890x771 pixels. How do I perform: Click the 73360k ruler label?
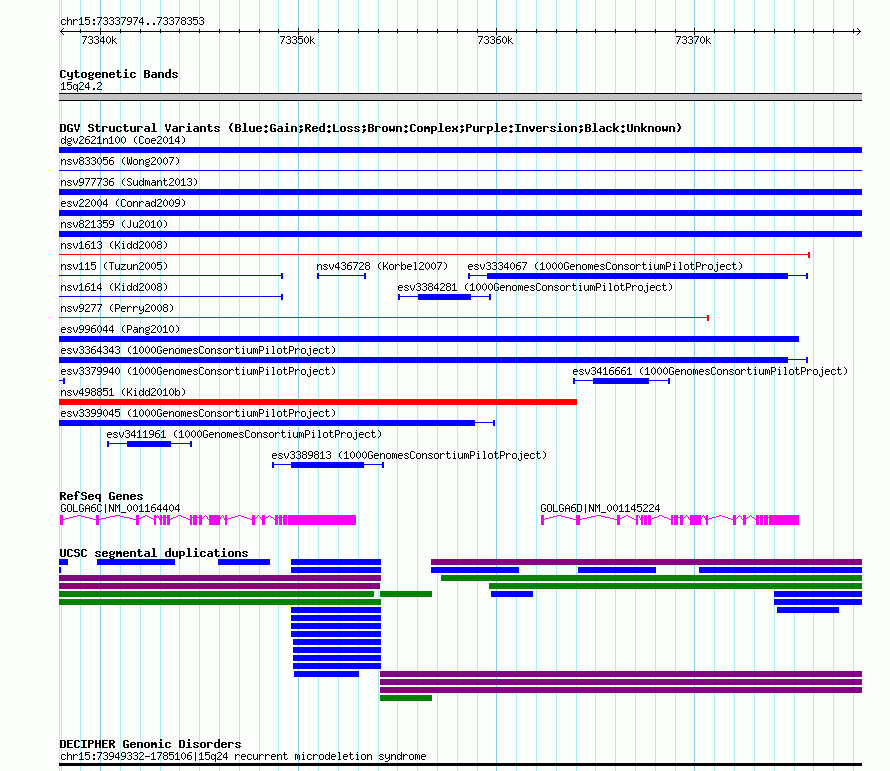pos(495,40)
